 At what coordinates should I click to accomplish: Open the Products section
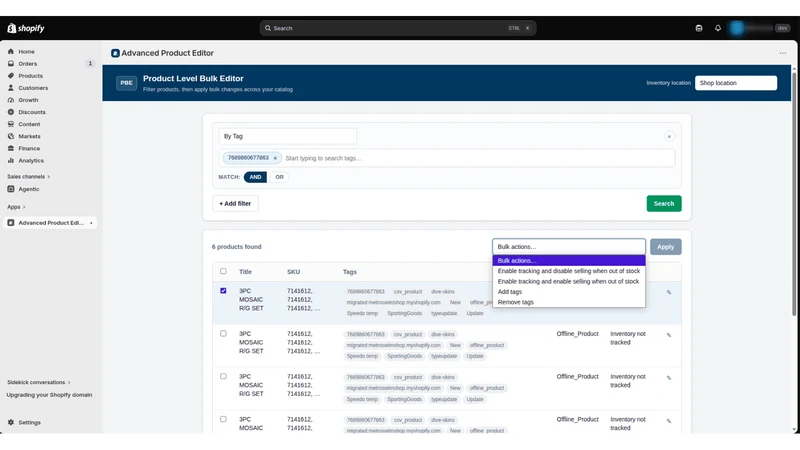coord(31,76)
